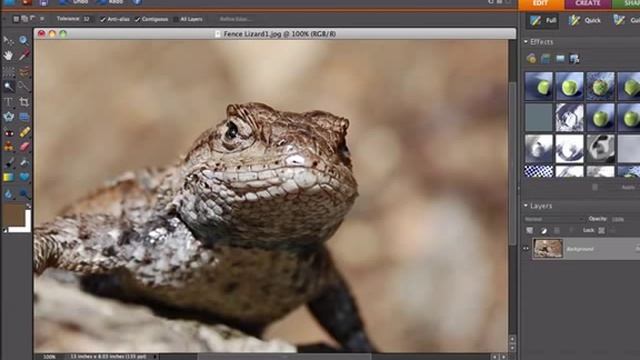The width and height of the screenshot is (640, 360).
Task: Collapse the Layers panel
Action: [x=526, y=206]
